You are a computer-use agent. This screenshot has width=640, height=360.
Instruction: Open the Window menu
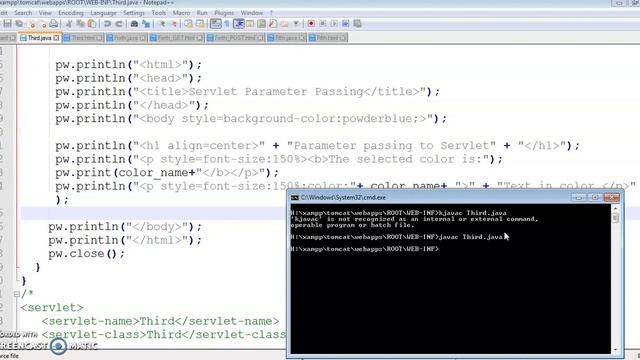pyautogui.click(x=252, y=13)
